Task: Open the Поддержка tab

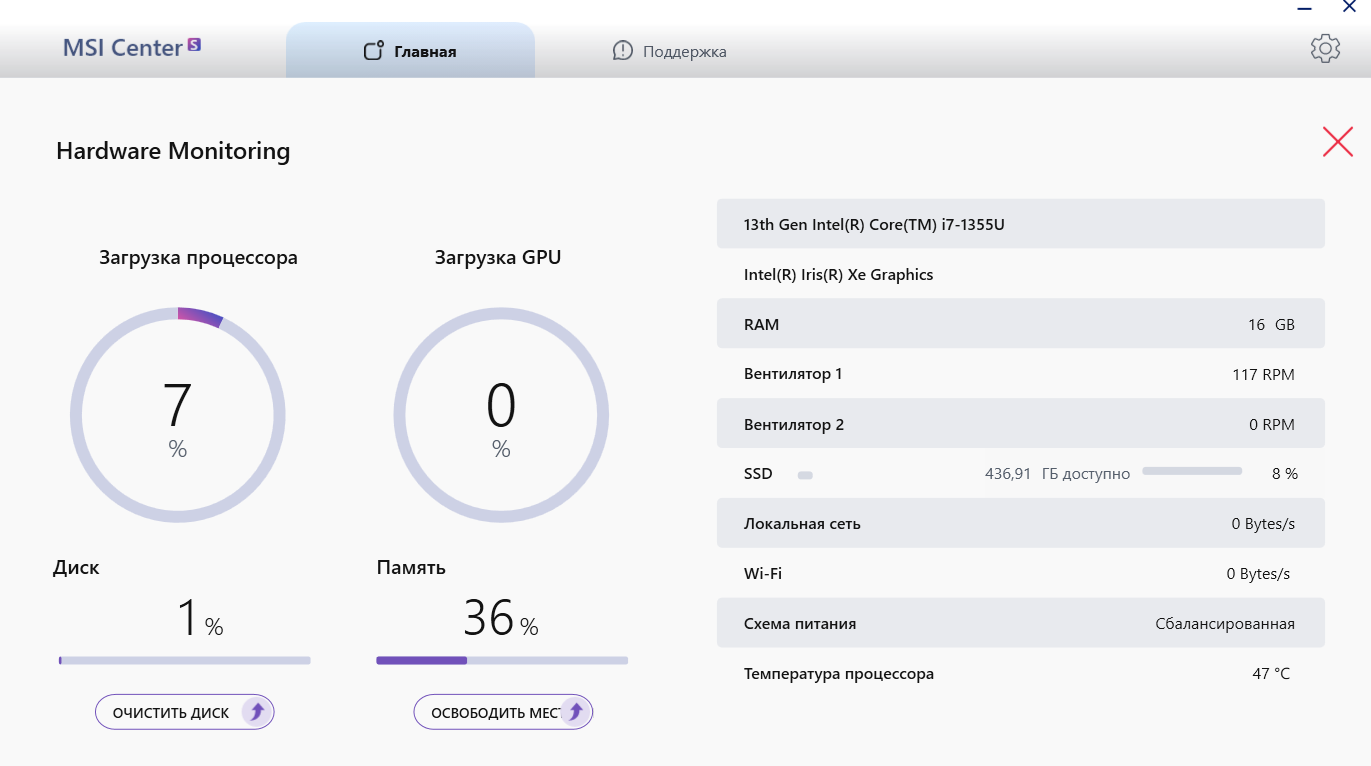Action: point(669,51)
